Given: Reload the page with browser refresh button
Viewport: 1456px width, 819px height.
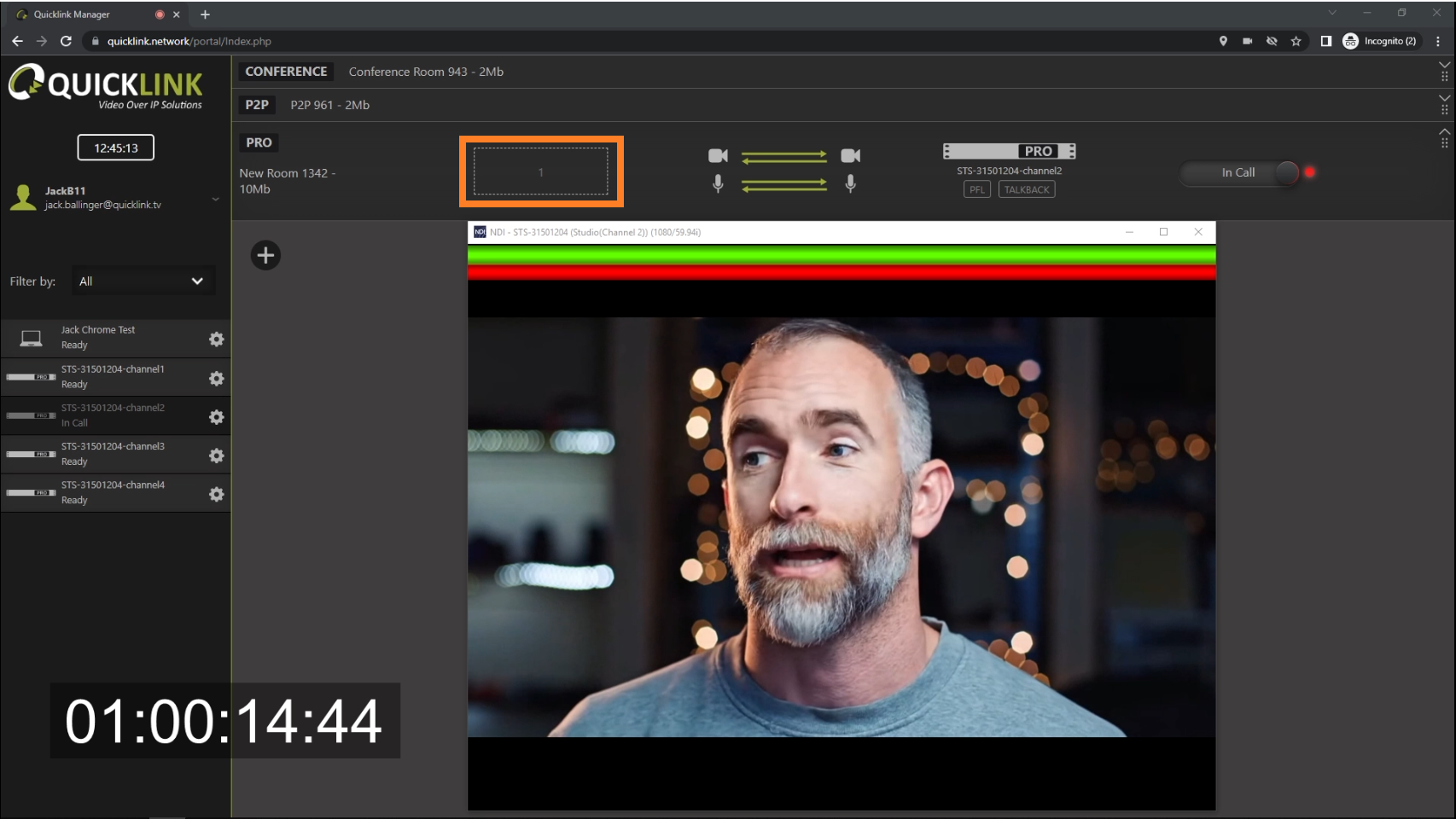Looking at the screenshot, I should [66, 41].
